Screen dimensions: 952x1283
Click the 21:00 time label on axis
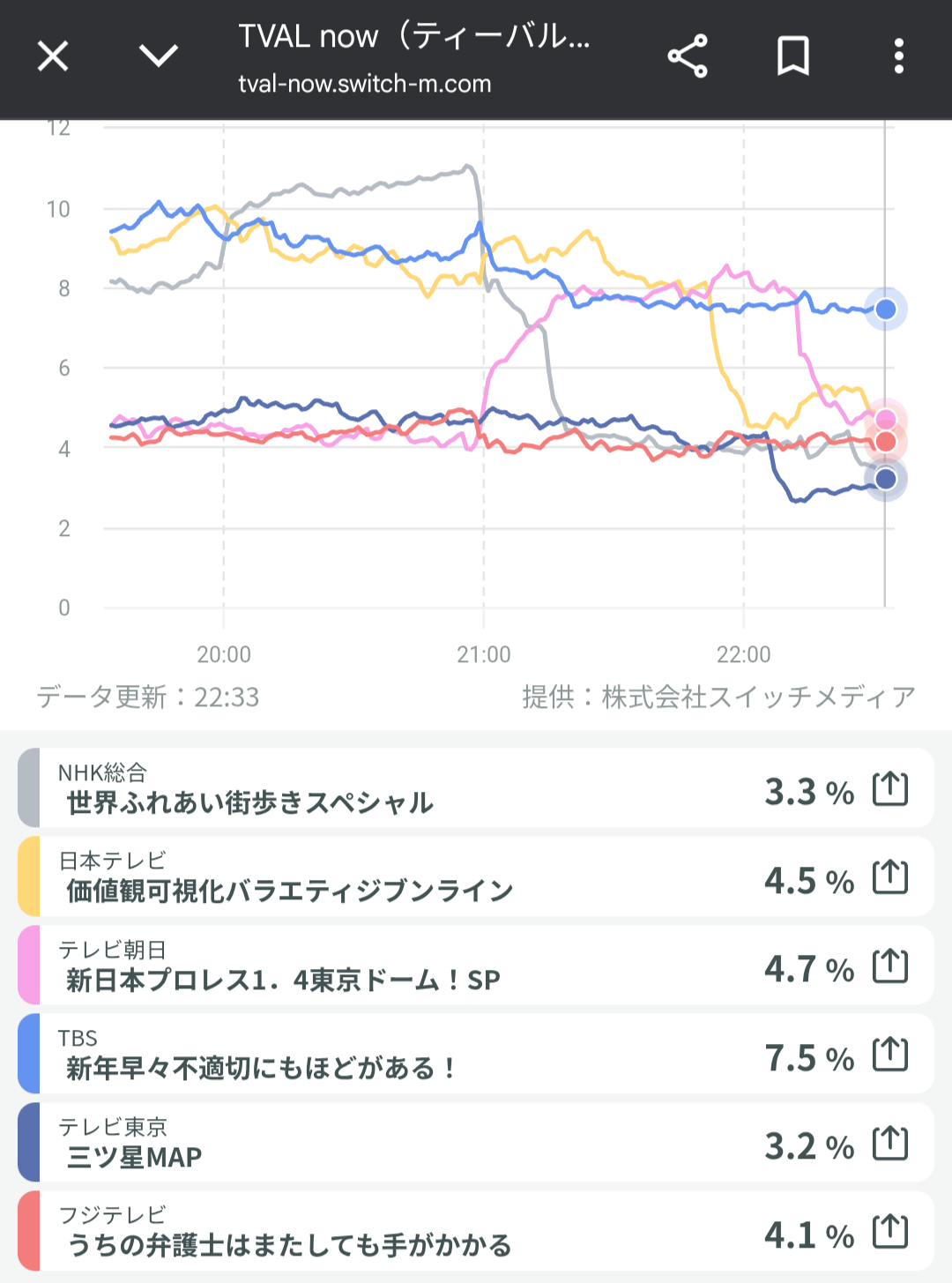(483, 654)
